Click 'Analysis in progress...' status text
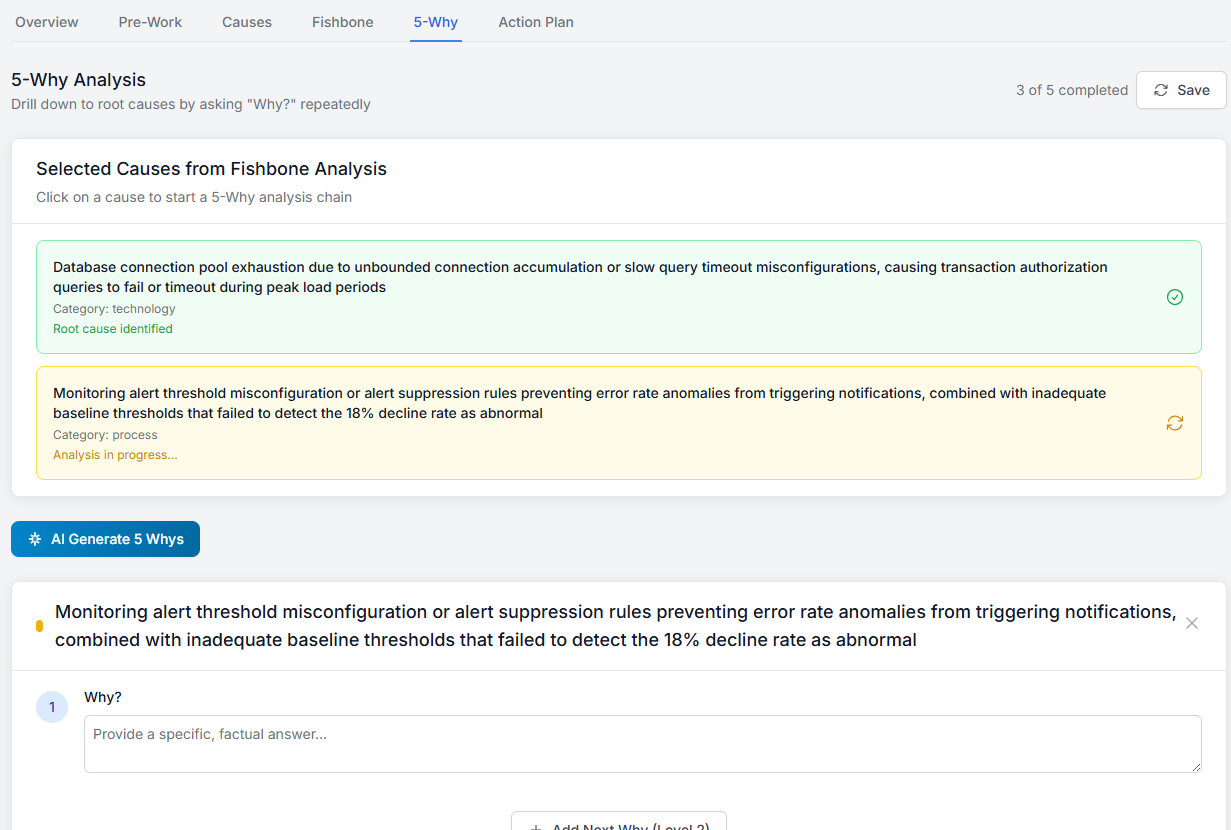Viewport: 1231px width, 830px height. (x=115, y=455)
